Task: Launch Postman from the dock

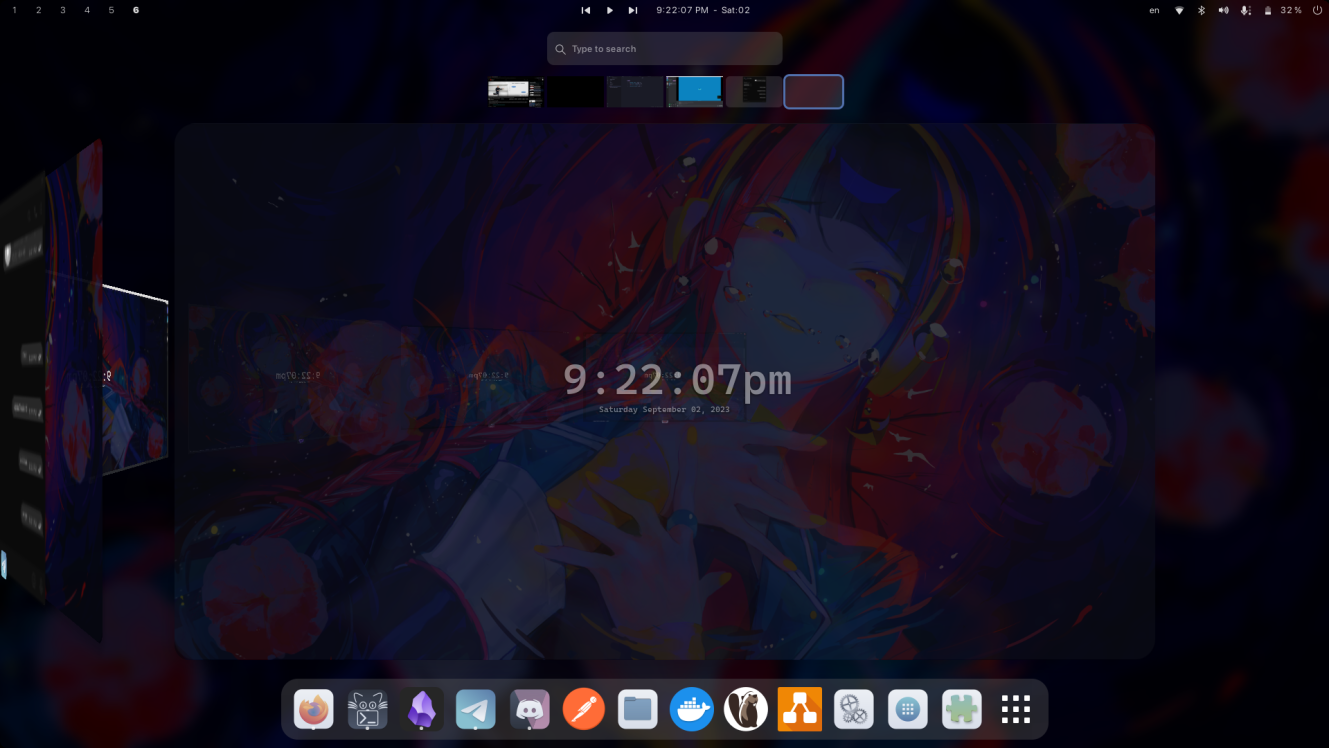Action: click(583, 710)
